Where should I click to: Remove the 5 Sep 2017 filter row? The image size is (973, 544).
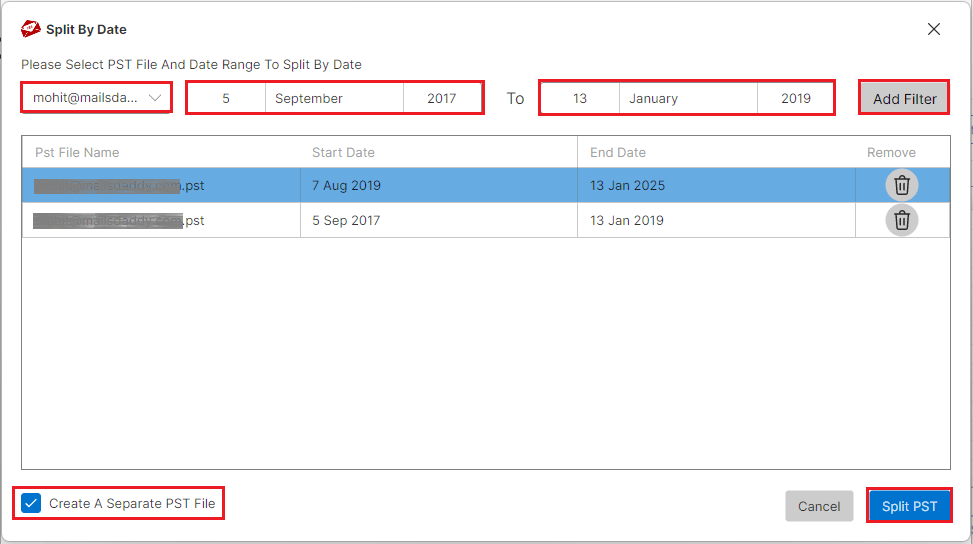[x=901, y=220]
